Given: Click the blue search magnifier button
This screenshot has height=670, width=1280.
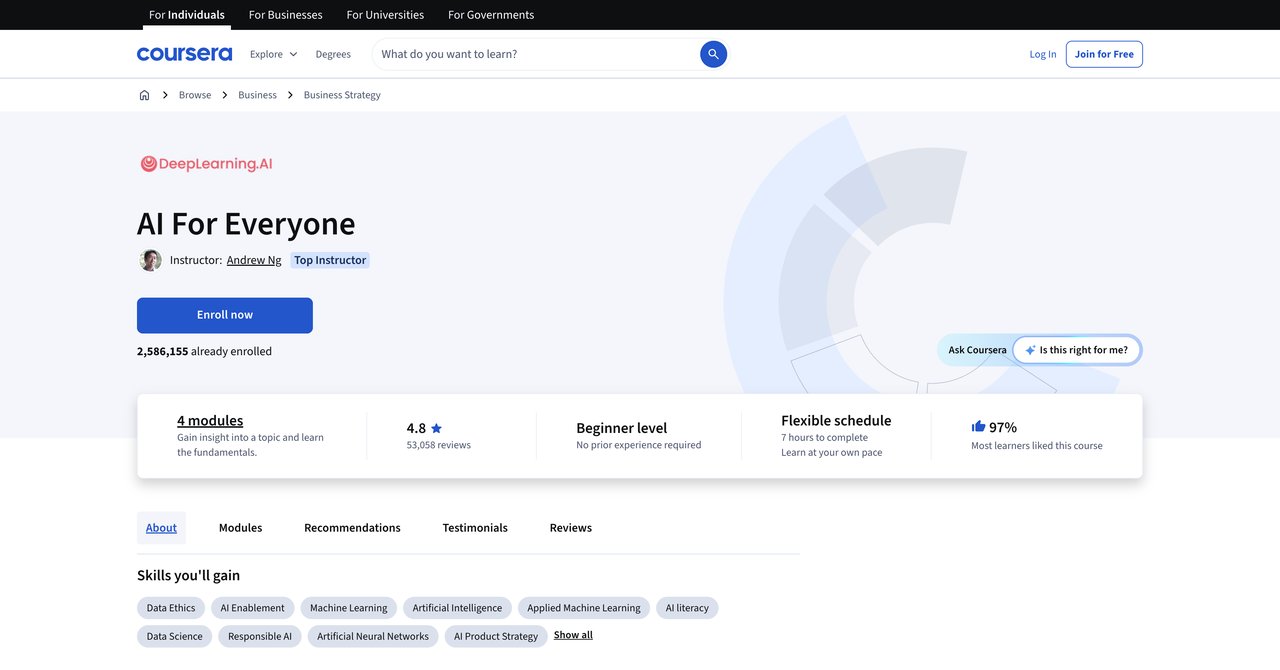Looking at the screenshot, I should (713, 54).
